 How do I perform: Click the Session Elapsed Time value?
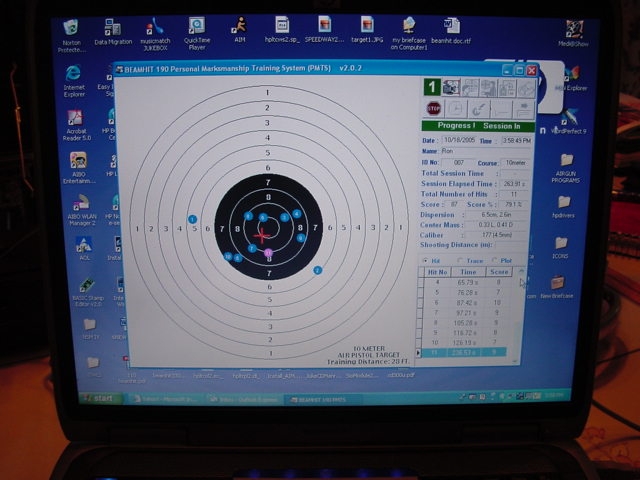(513, 184)
